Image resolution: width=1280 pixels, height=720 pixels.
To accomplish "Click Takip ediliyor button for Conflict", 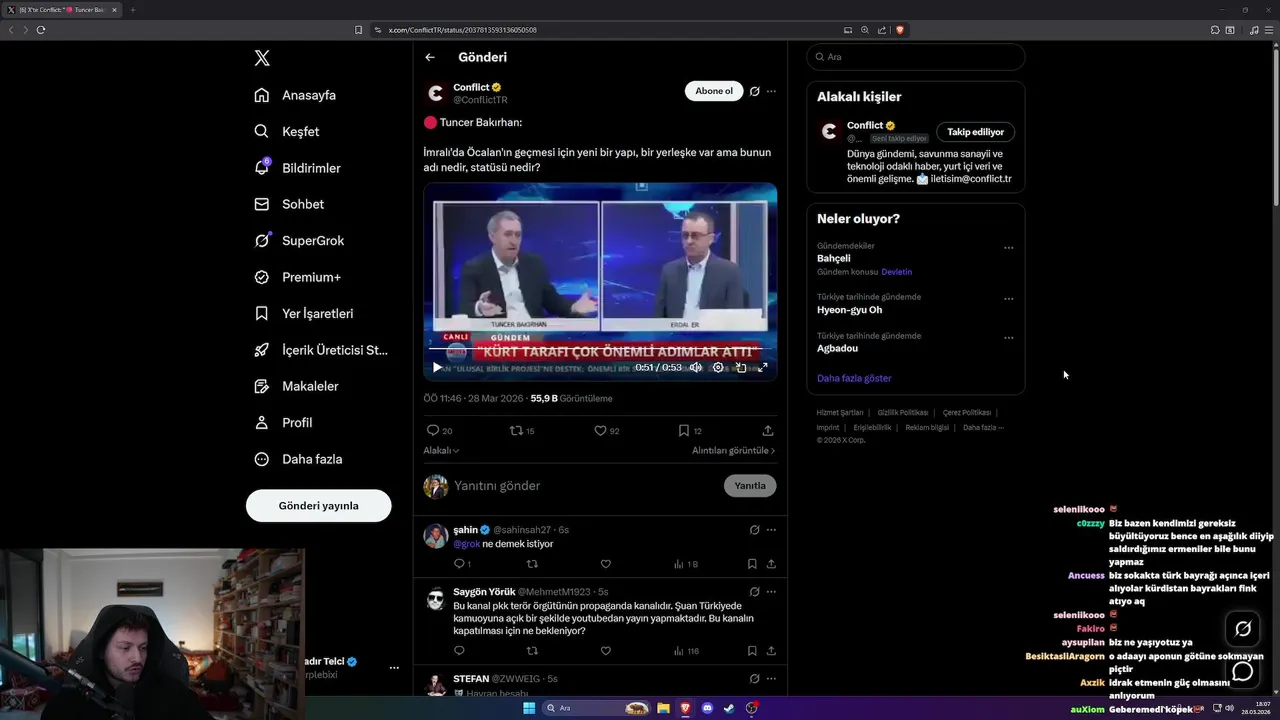I will tap(975, 132).
